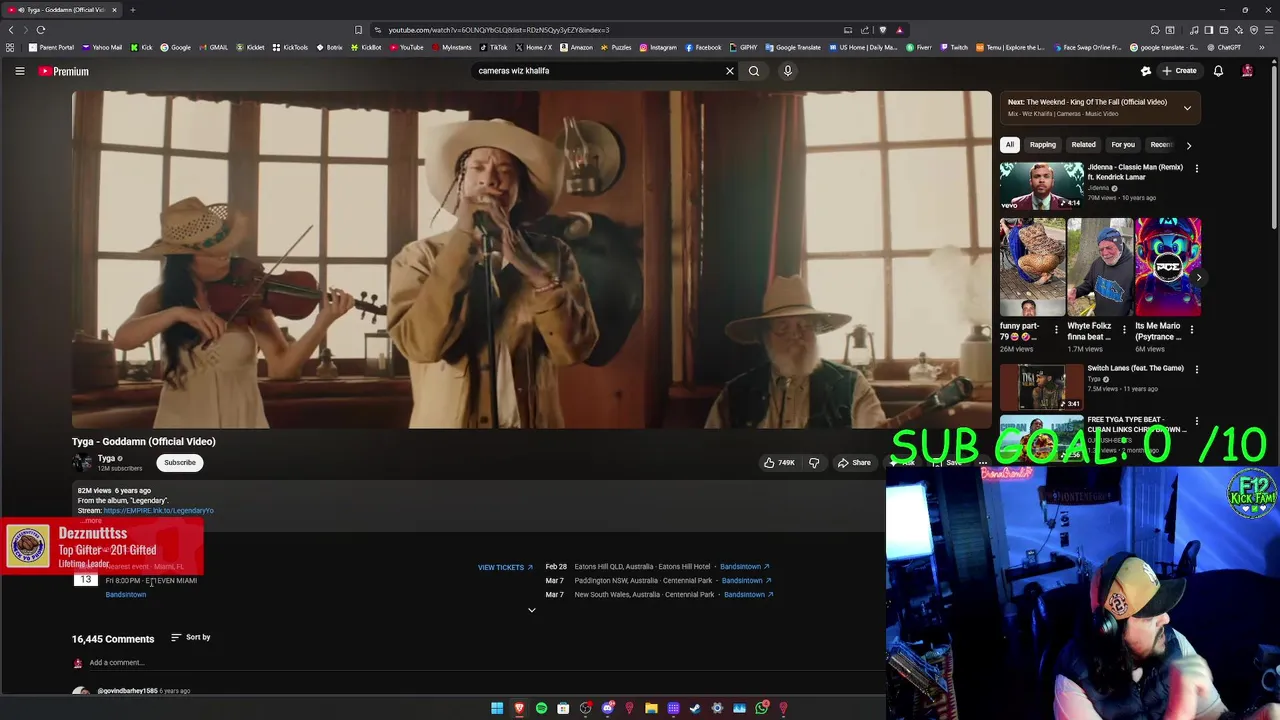Open the KickTools bookmark
Screen dimensions: 1280x720
pos(291,47)
